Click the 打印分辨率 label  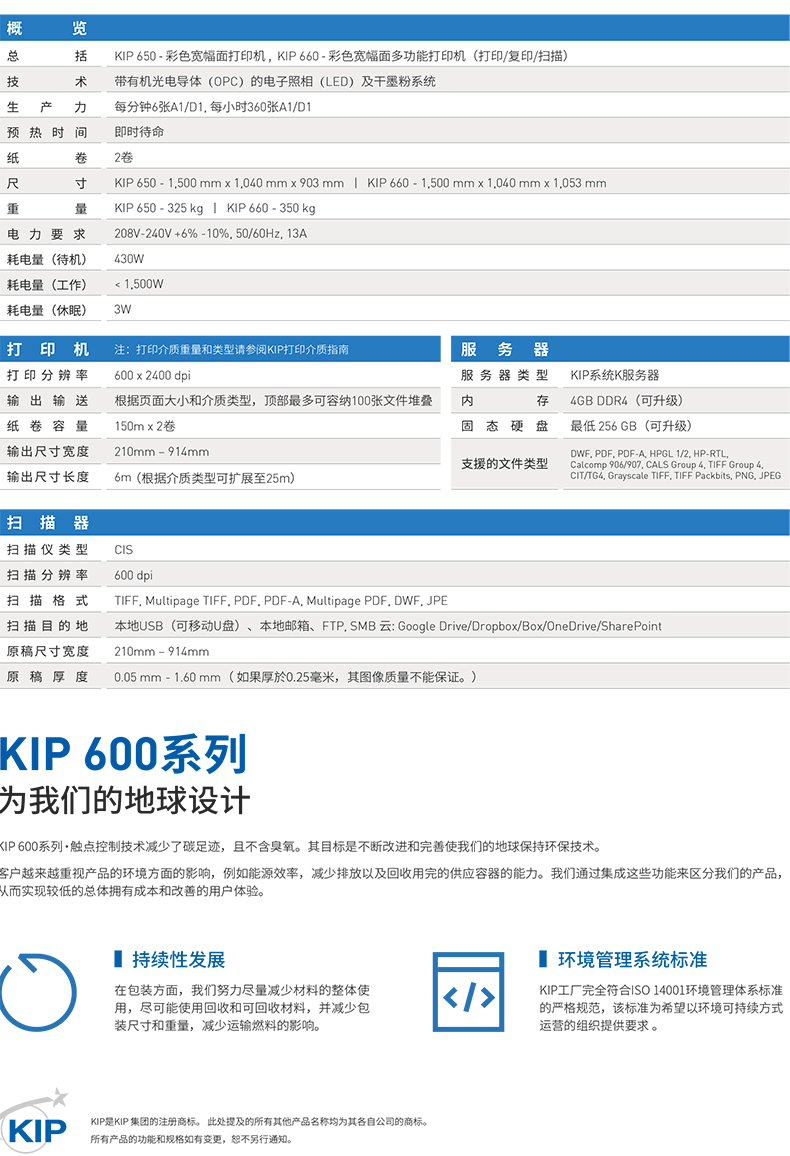pos(48,375)
